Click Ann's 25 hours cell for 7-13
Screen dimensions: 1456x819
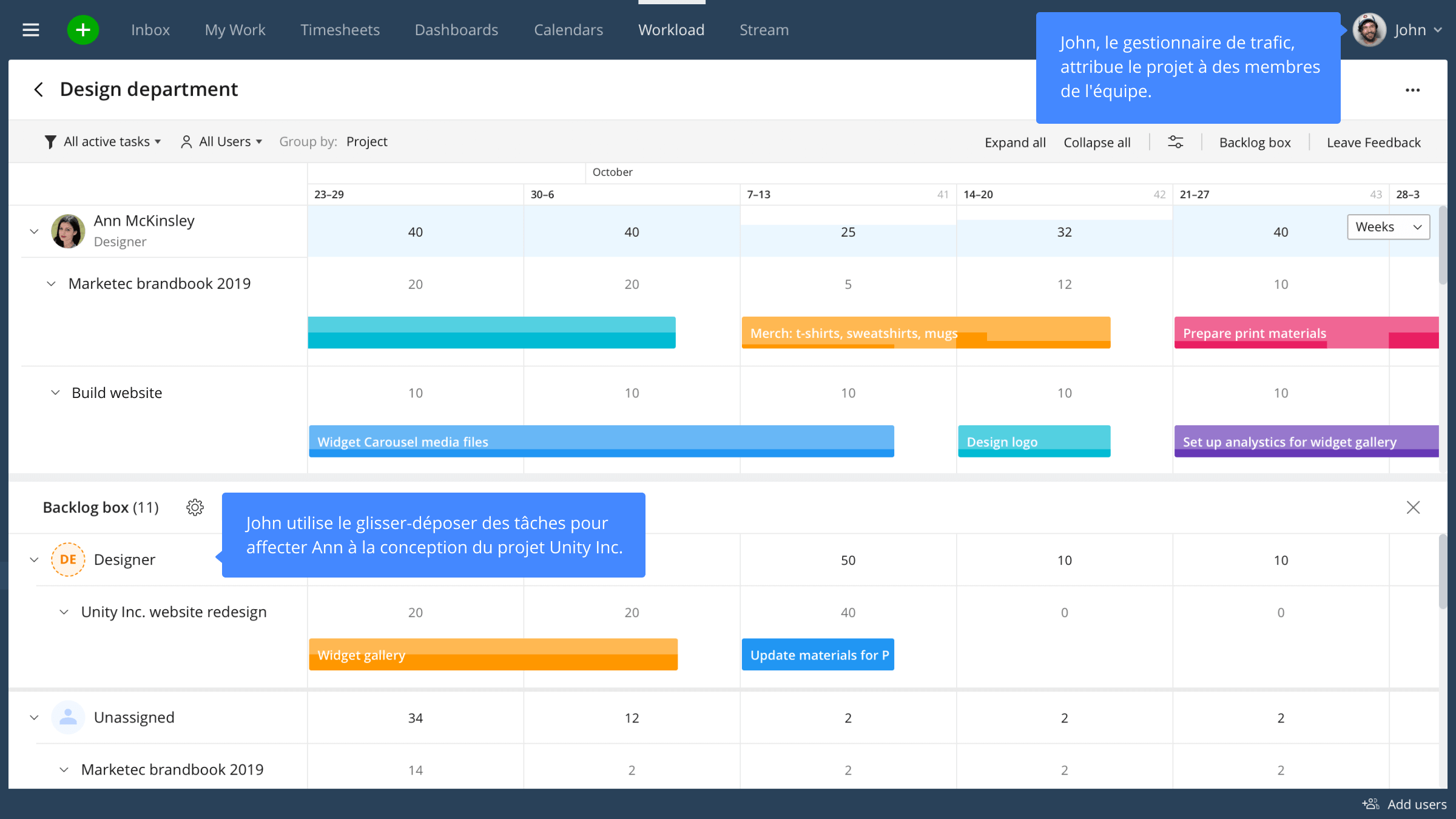848,232
